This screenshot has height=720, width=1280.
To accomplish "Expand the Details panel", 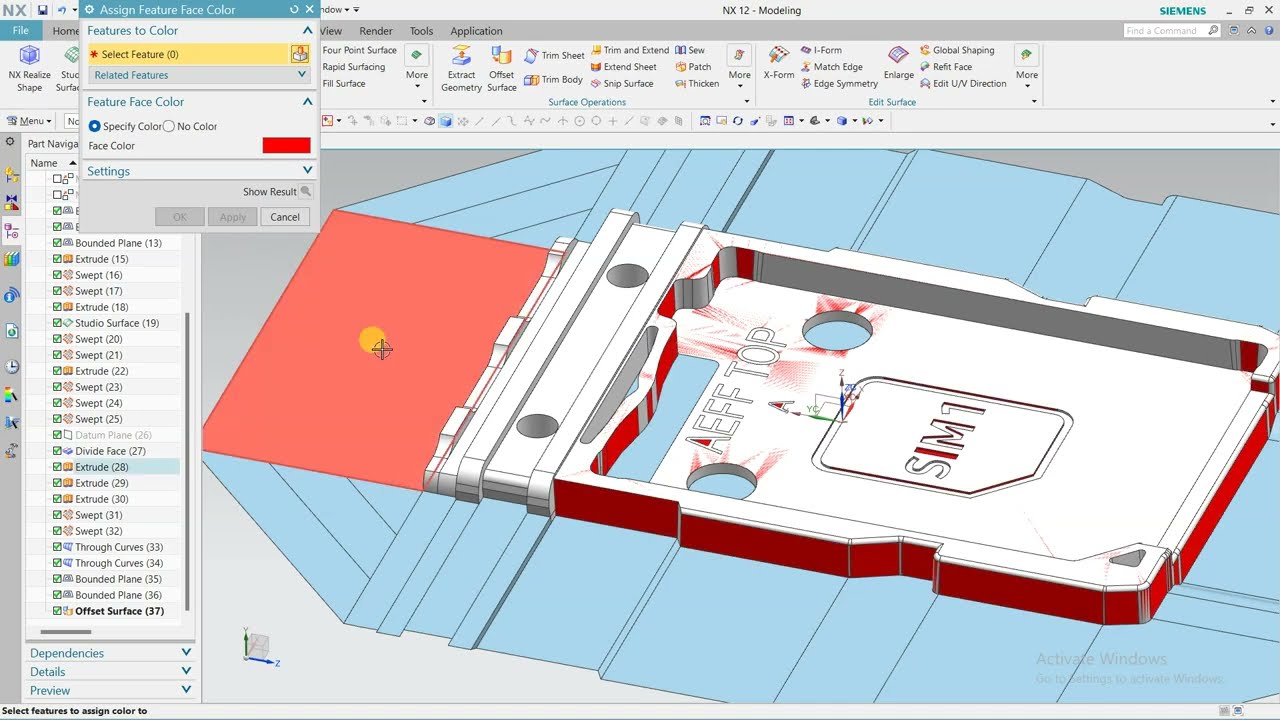I will tap(186, 672).
